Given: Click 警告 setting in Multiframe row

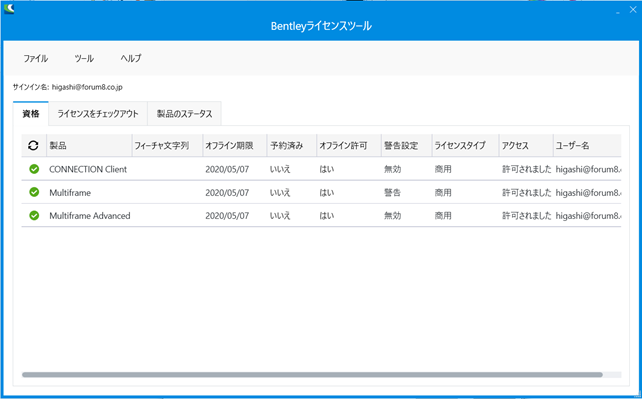Looking at the screenshot, I should [x=392, y=192].
